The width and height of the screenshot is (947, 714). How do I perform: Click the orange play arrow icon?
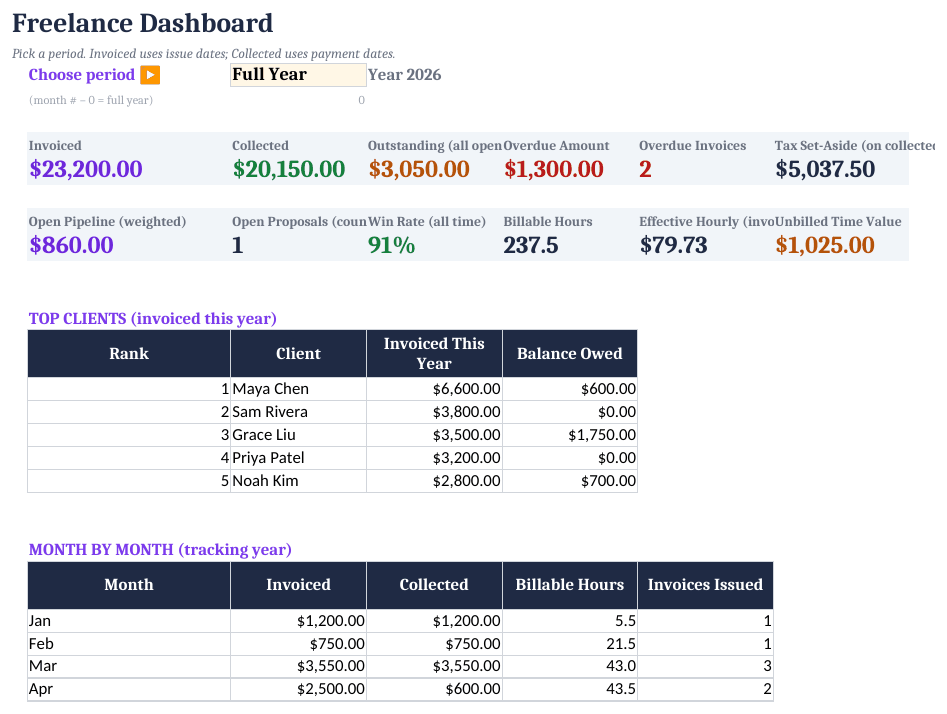150,75
